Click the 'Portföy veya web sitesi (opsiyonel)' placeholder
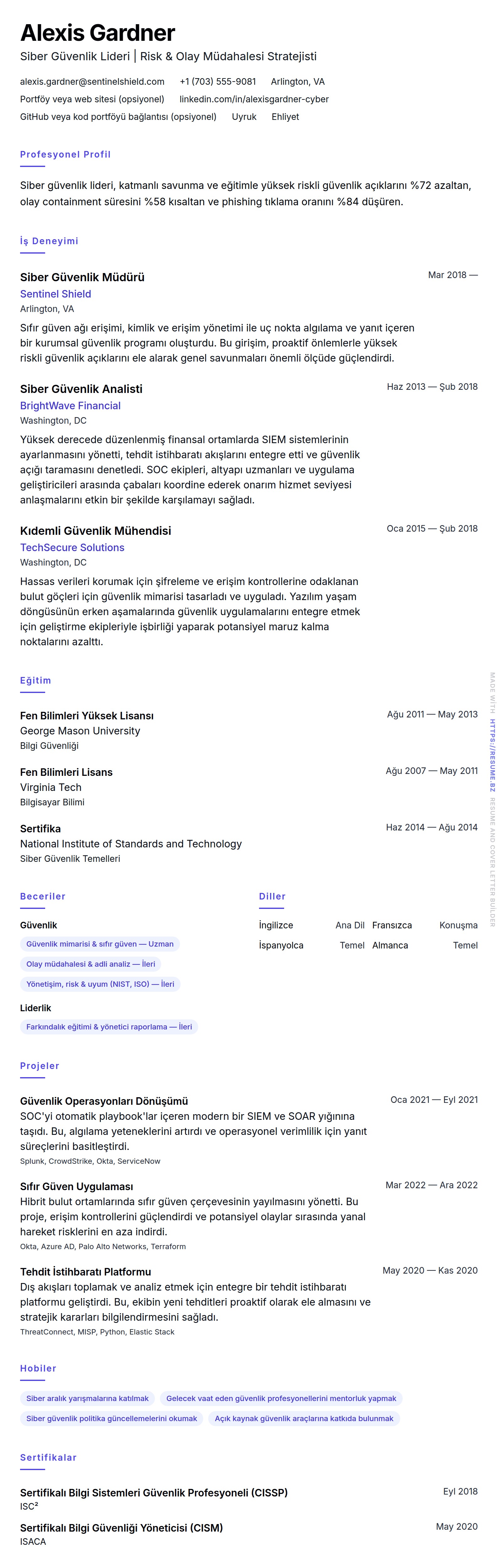The height and width of the screenshot is (1568, 498). pos(92,99)
